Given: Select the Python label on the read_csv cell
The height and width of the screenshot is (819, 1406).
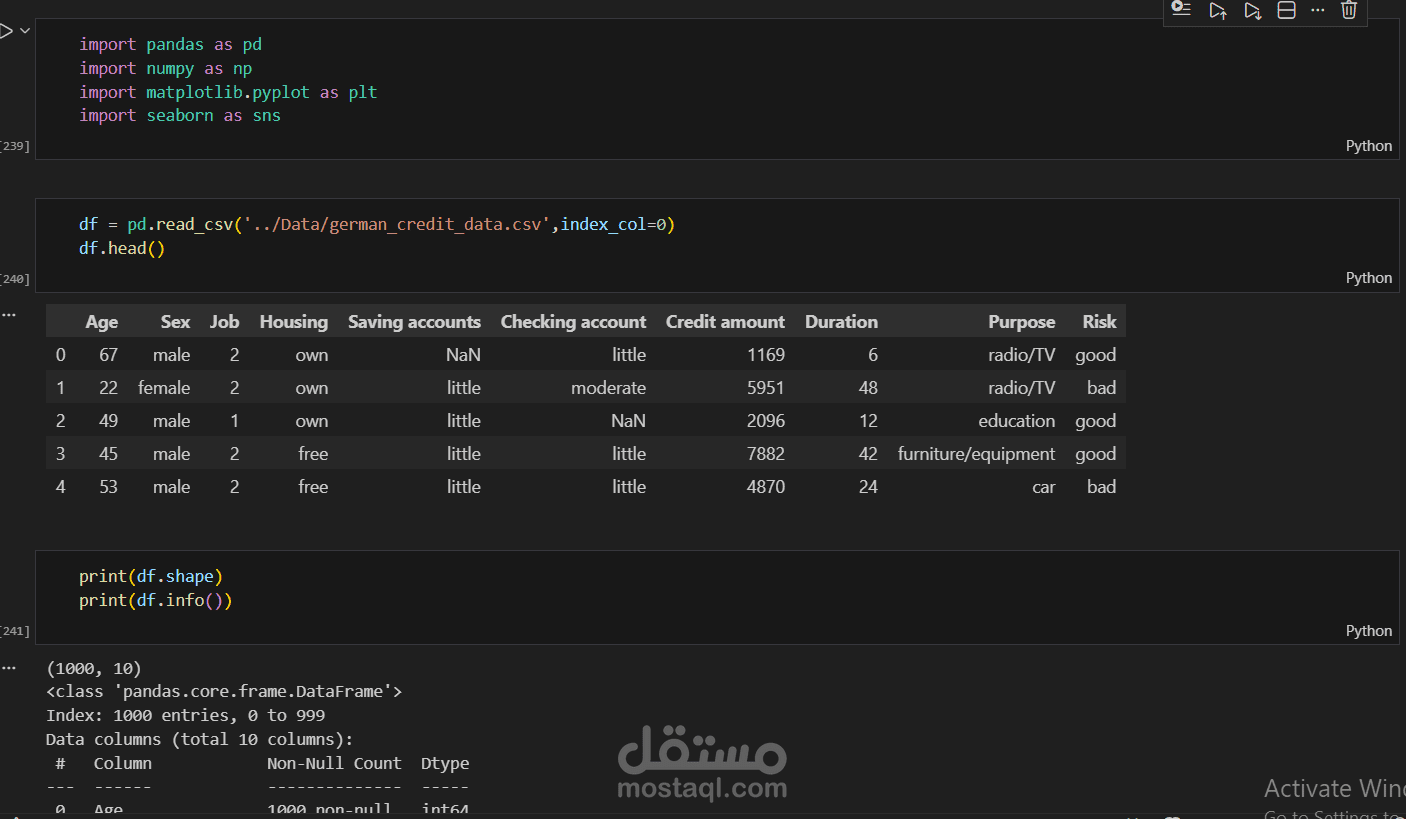Looking at the screenshot, I should pos(1368,277).
